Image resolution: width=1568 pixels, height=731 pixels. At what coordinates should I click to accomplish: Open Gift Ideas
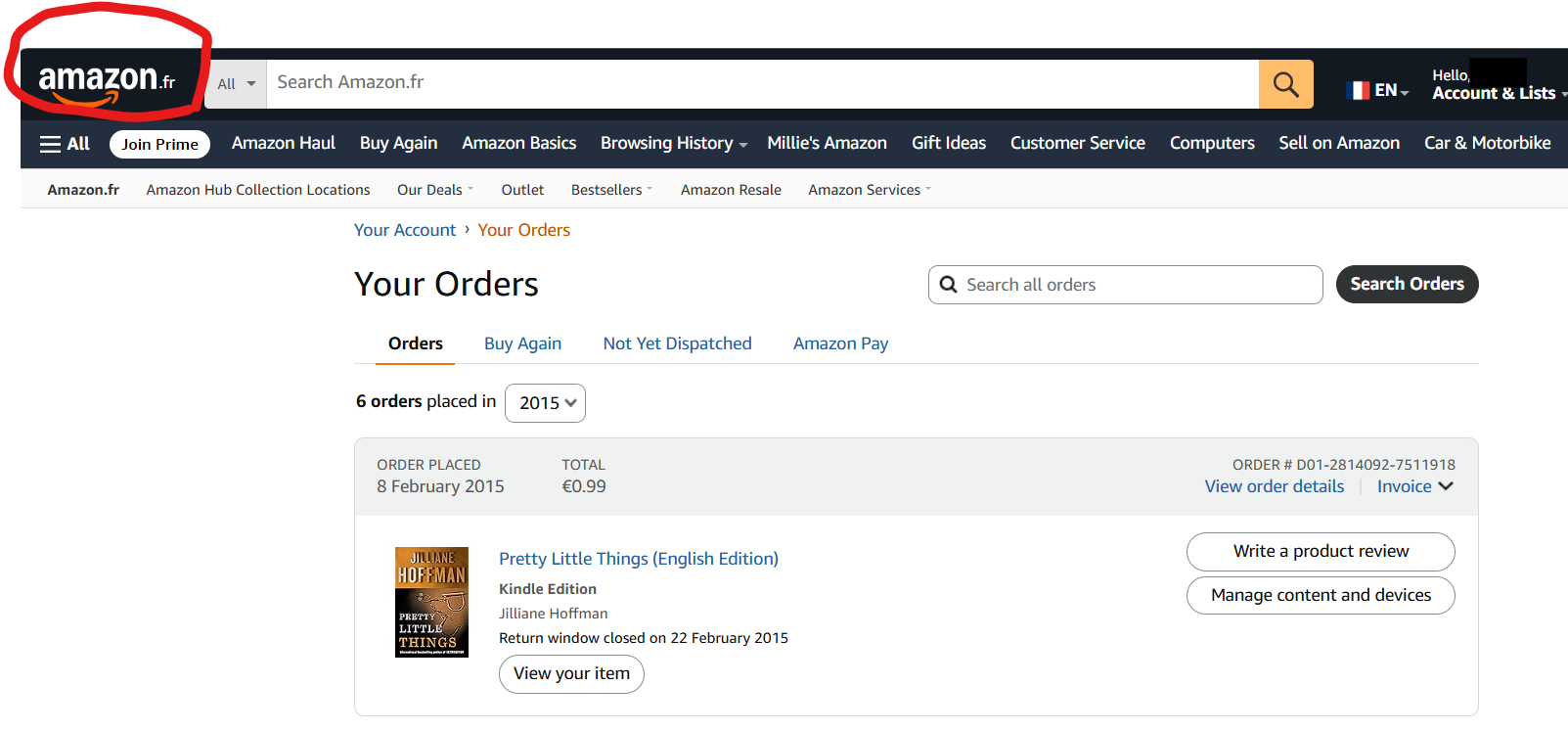click(949, 143)
